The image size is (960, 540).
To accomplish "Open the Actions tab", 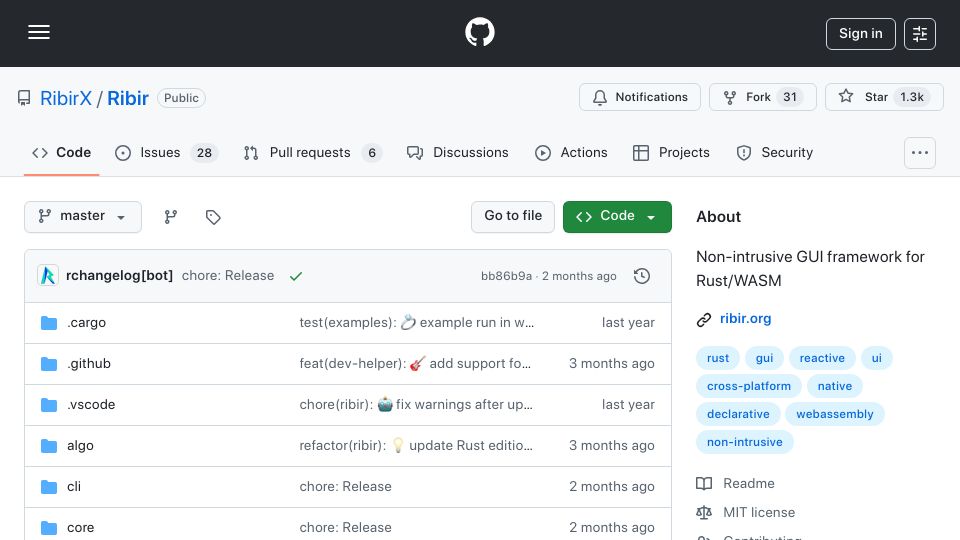I will [x=571, y=152].
